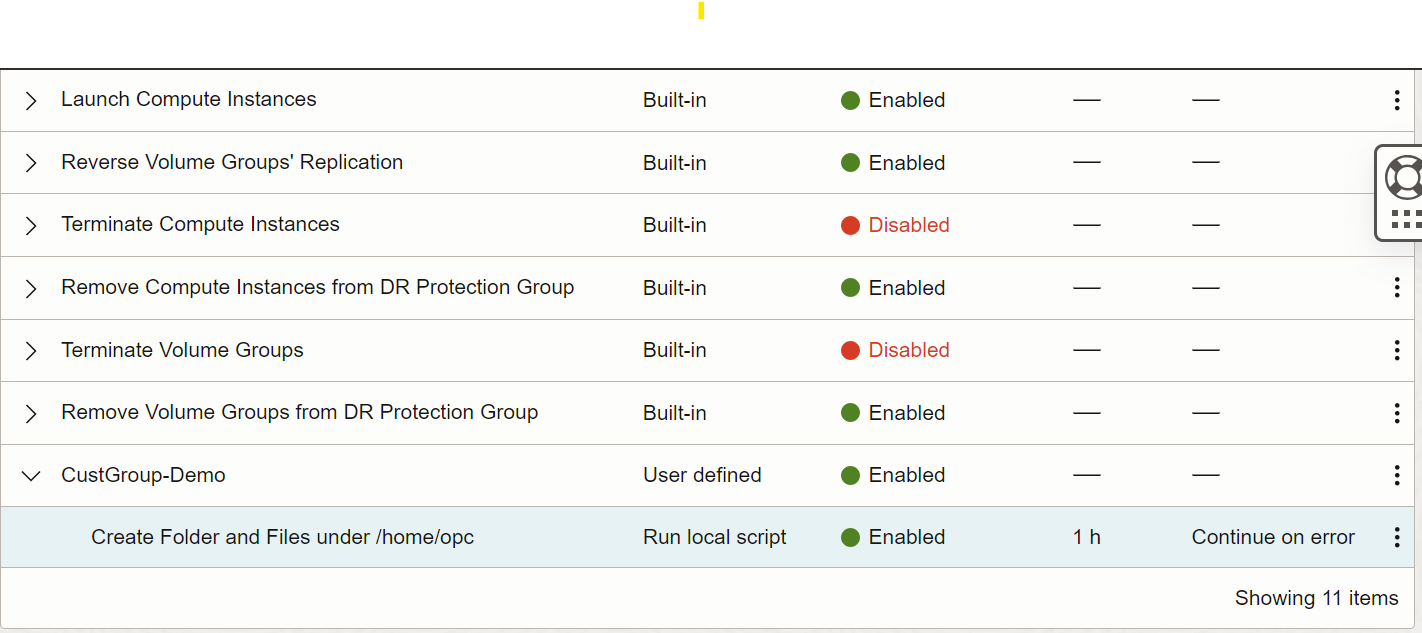Expand the Launch Compute Instances group

coord(30,100)
